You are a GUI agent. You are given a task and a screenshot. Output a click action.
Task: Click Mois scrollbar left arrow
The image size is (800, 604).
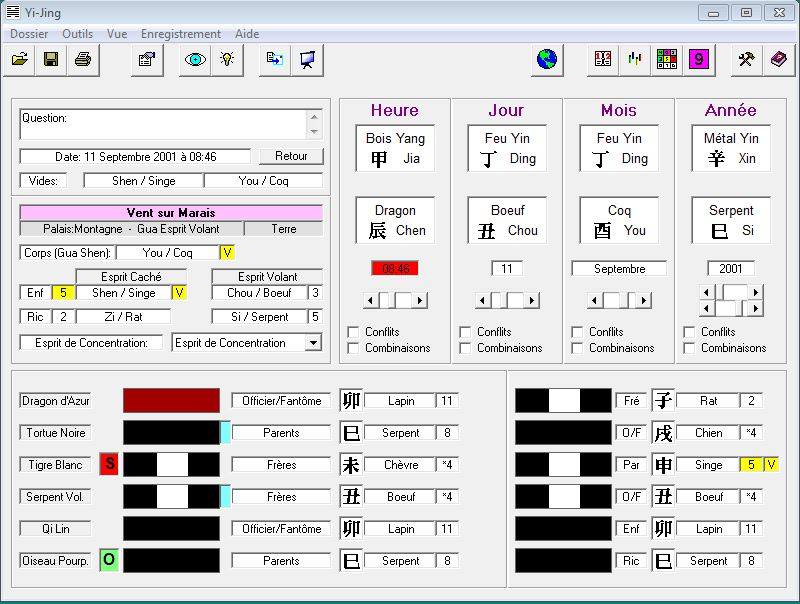594,300
